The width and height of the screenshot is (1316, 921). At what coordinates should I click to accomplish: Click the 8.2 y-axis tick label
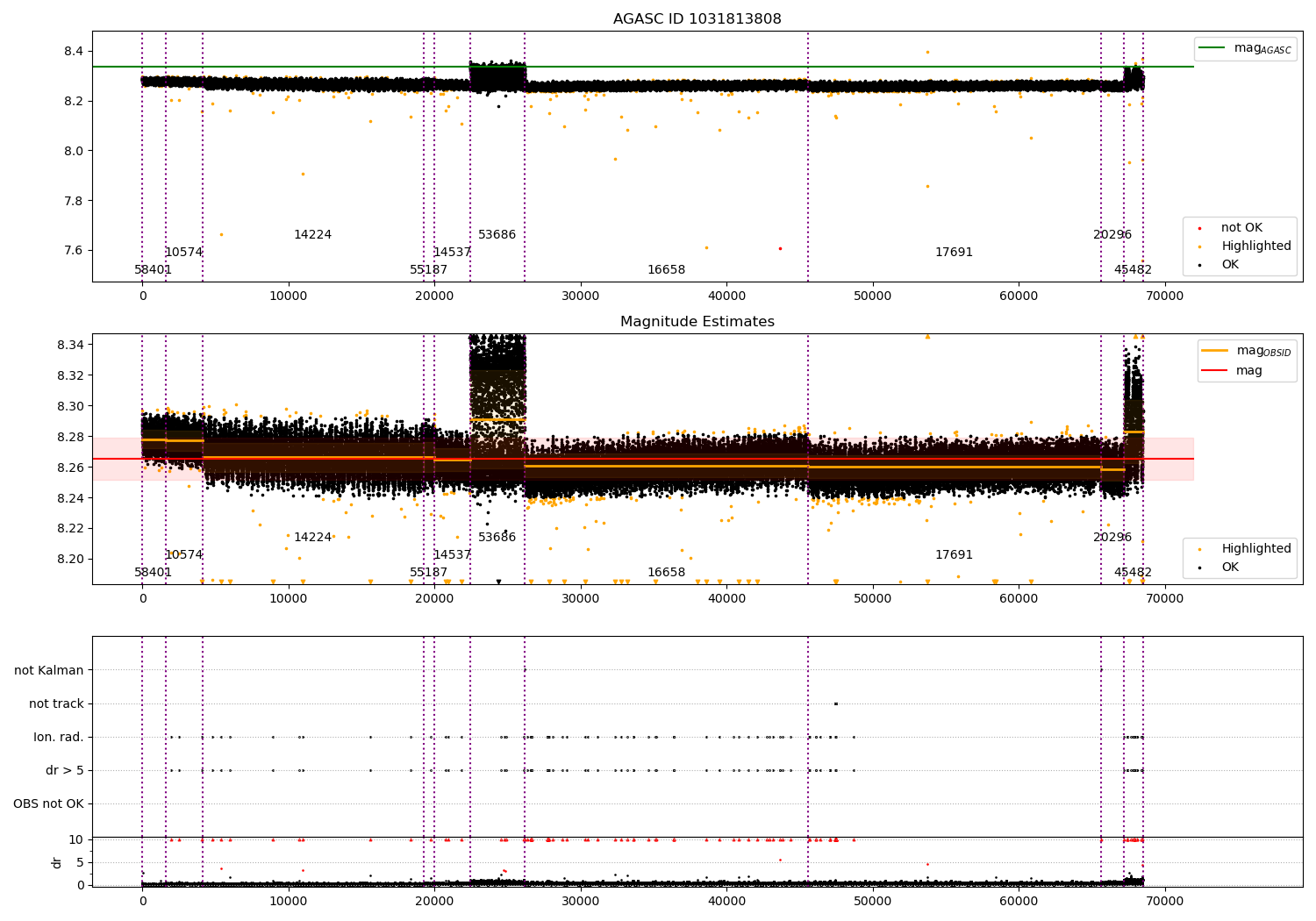[74, 102]
